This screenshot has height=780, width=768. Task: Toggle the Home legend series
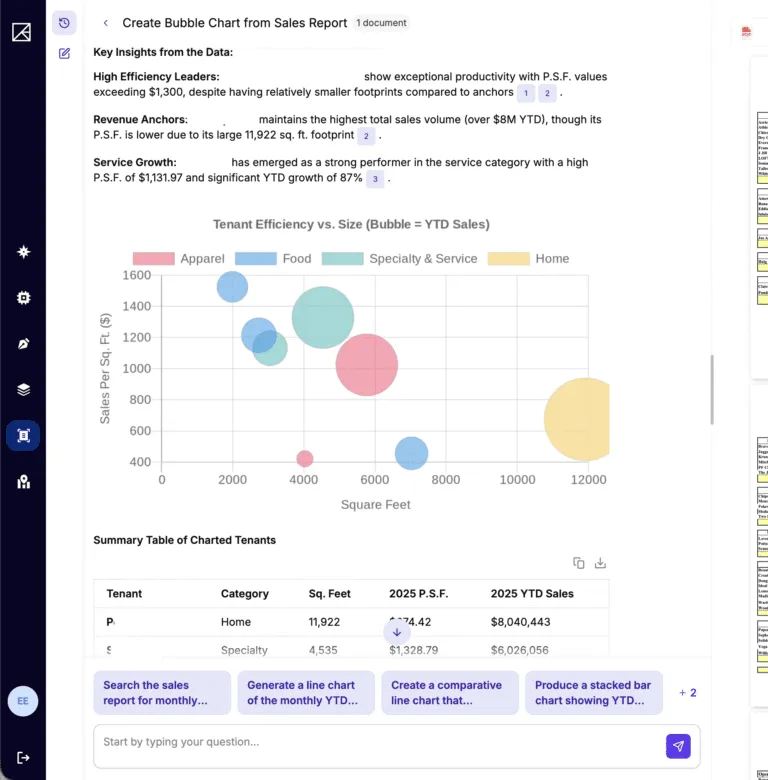(528, 259)
